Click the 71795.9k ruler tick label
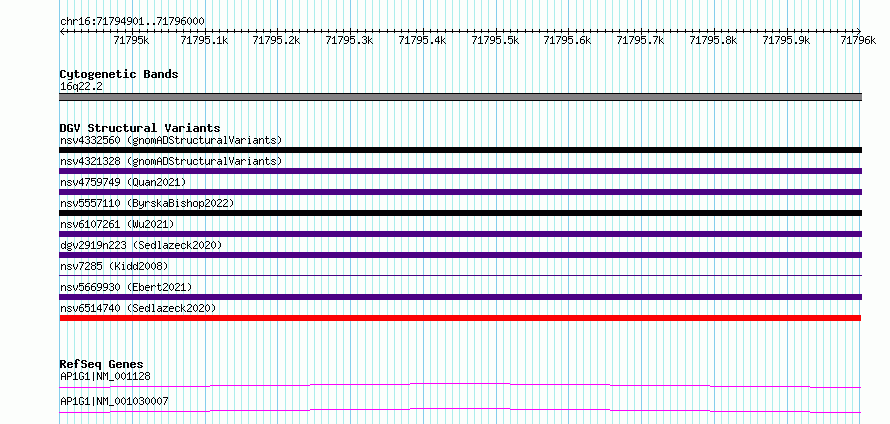Viewport: 890px width, 424px height. pyautogui.click(x=786, y=40)
